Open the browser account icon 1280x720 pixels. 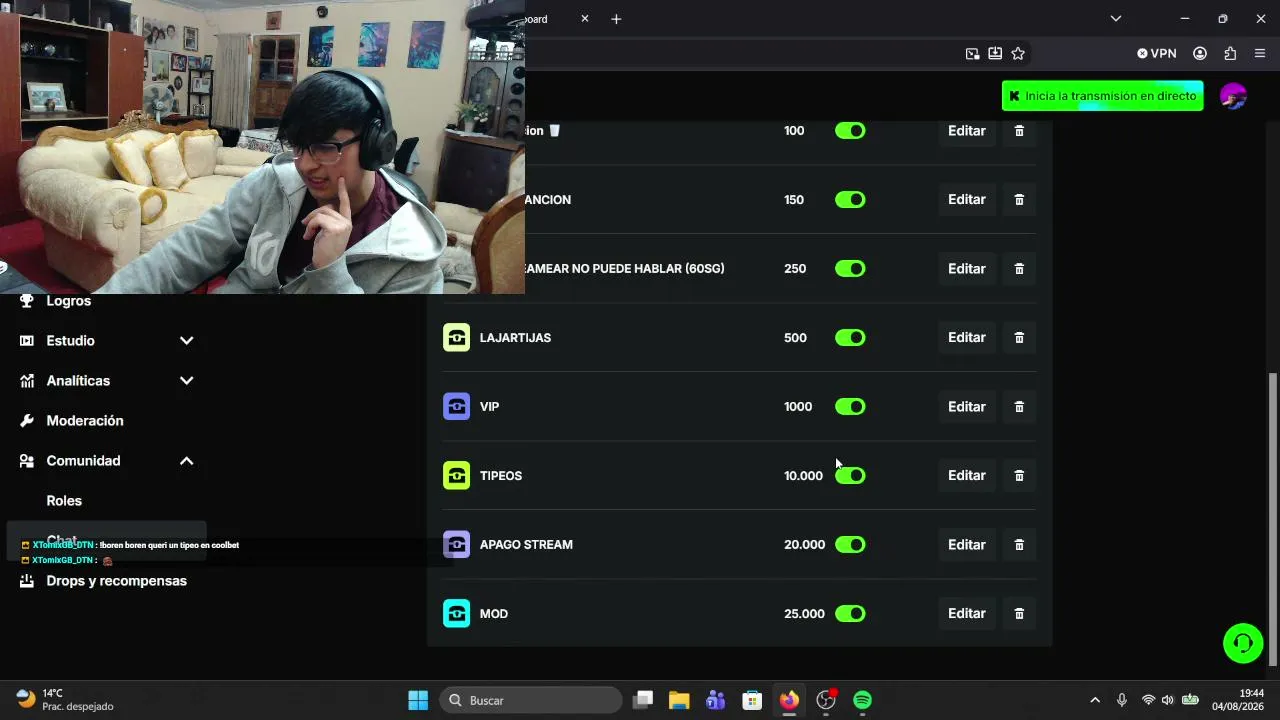coord(1200,54)
